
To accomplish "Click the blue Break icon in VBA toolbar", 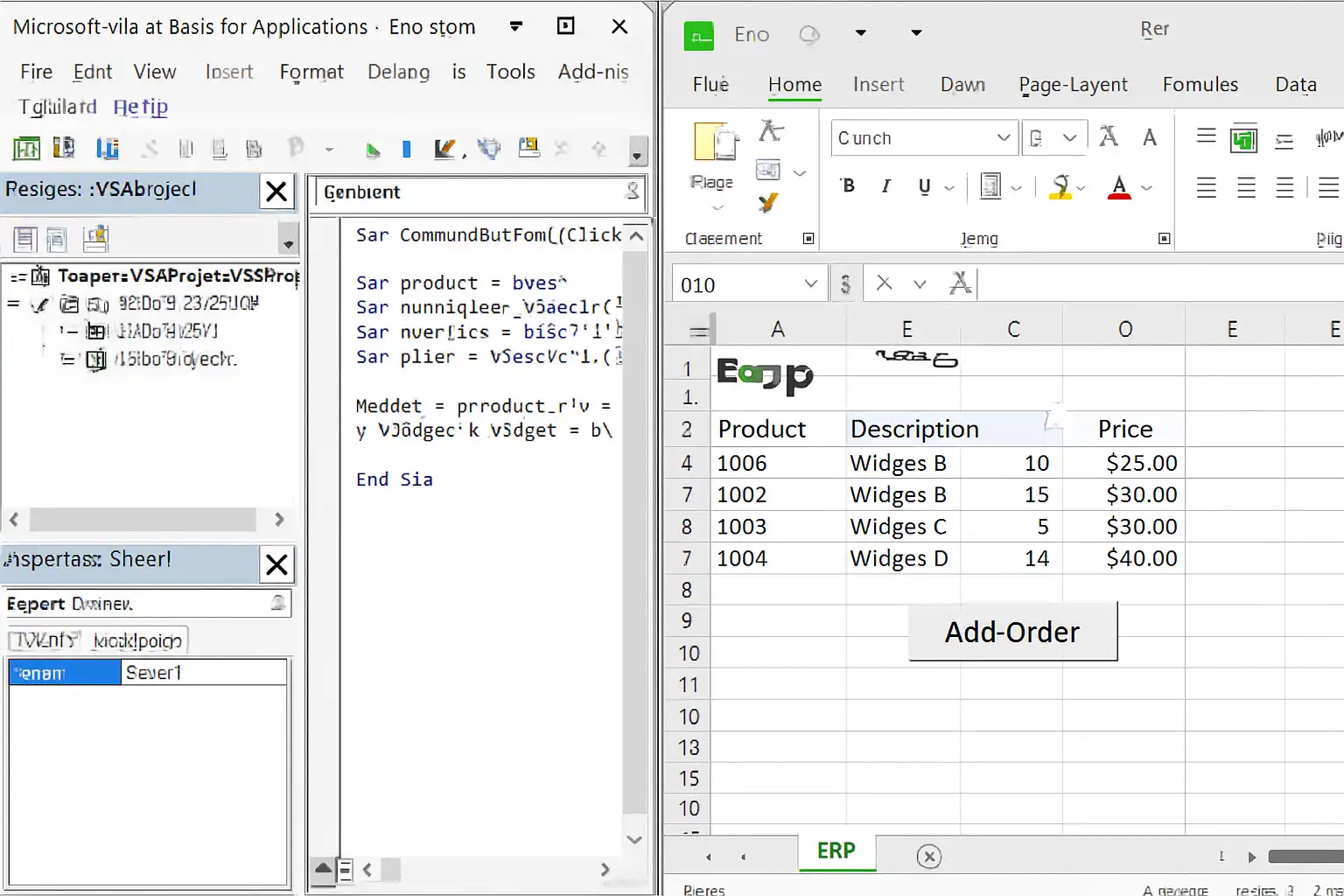I will click(x=406, y=150).
